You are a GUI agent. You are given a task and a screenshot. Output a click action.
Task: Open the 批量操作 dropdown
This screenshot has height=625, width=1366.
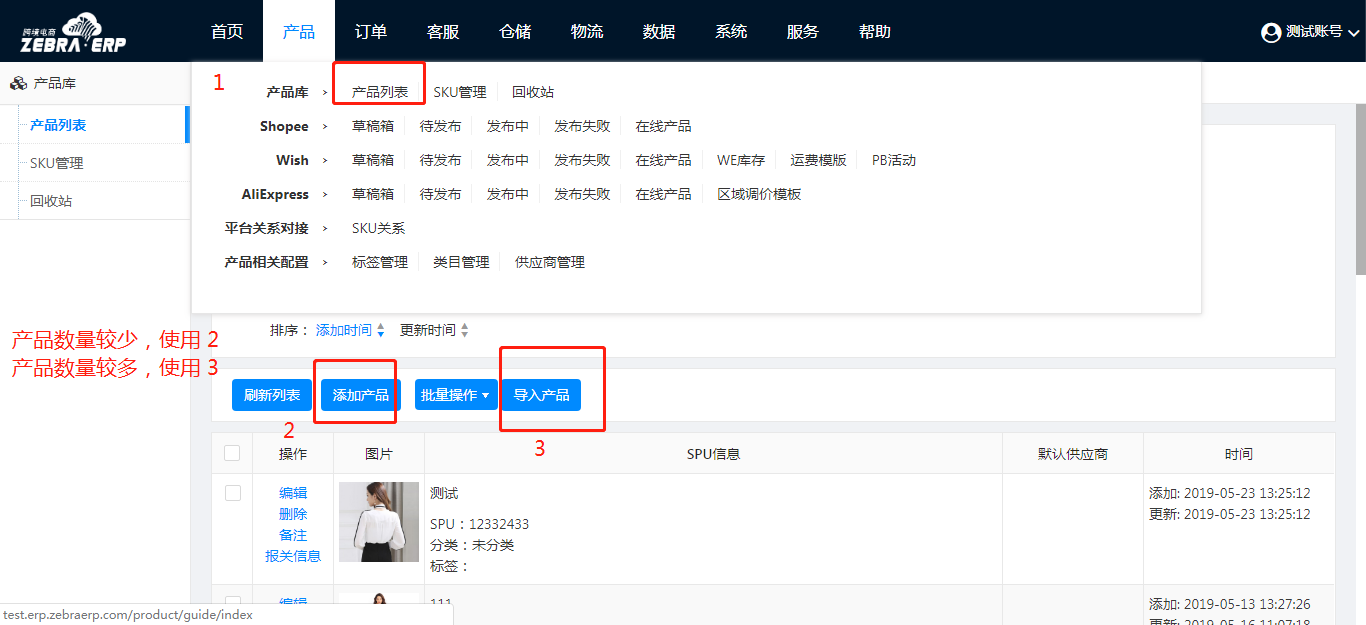pyautogui.click(x=455, y=395)
